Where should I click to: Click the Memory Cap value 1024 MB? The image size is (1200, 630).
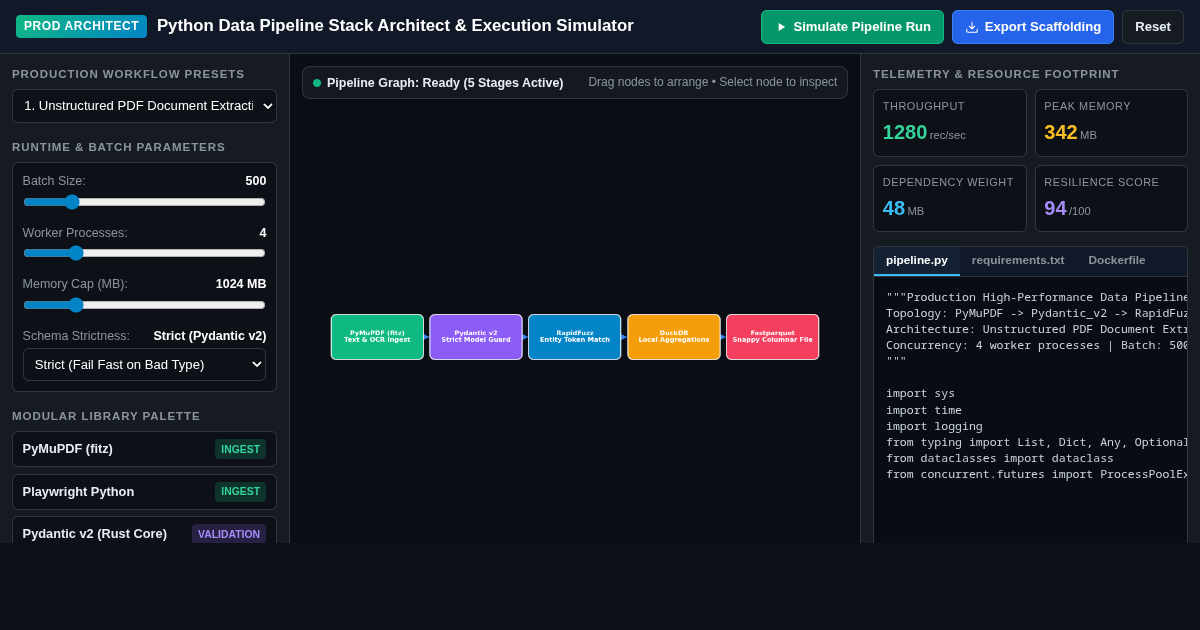[241, 284]
